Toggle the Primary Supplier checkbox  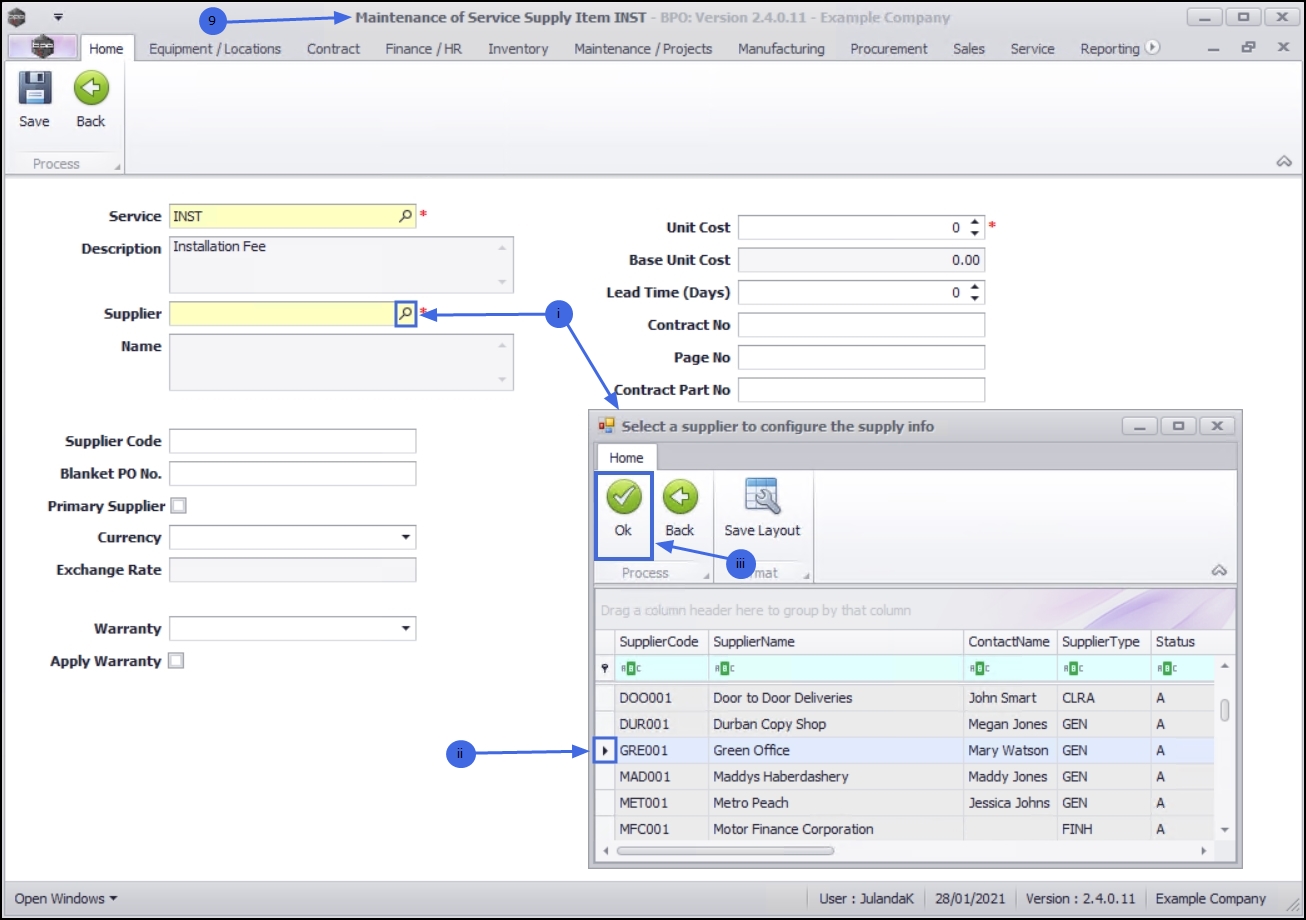[178, 506]
